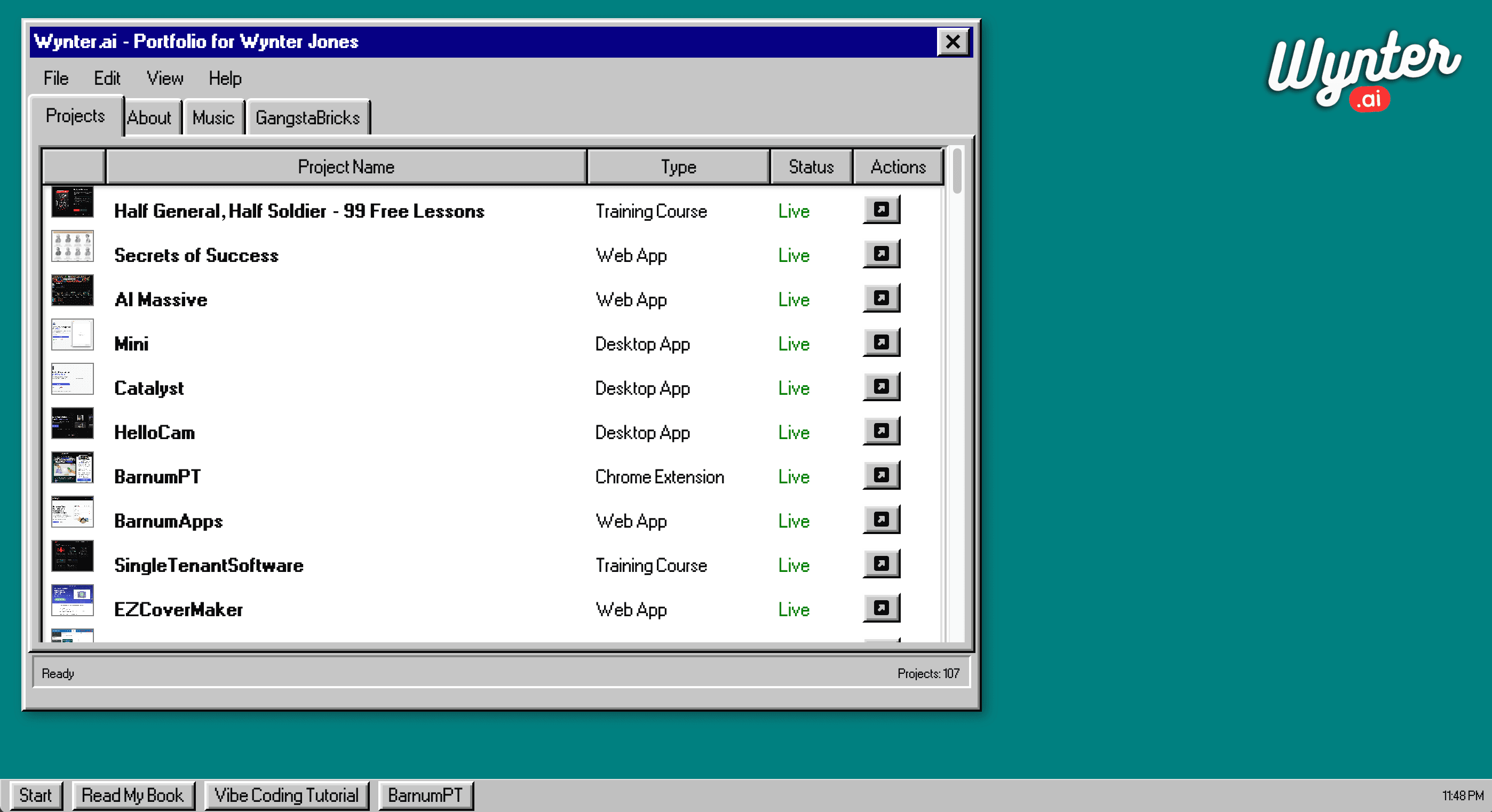The height and width of the screenshot is (812, 1492).
Task: Click the EZCoverMaker thumbnail
Action: (73, 601)
